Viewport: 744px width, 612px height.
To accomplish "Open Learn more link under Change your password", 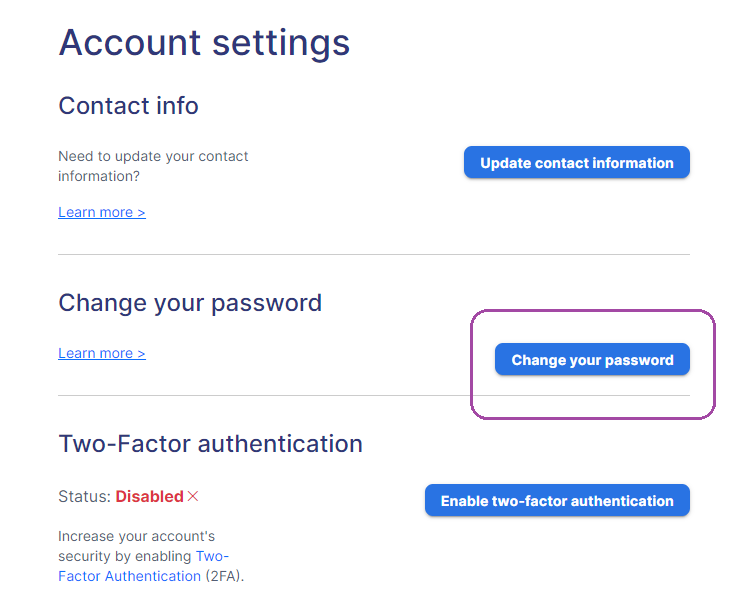I will pyautogui.click(x=102, y=353).
